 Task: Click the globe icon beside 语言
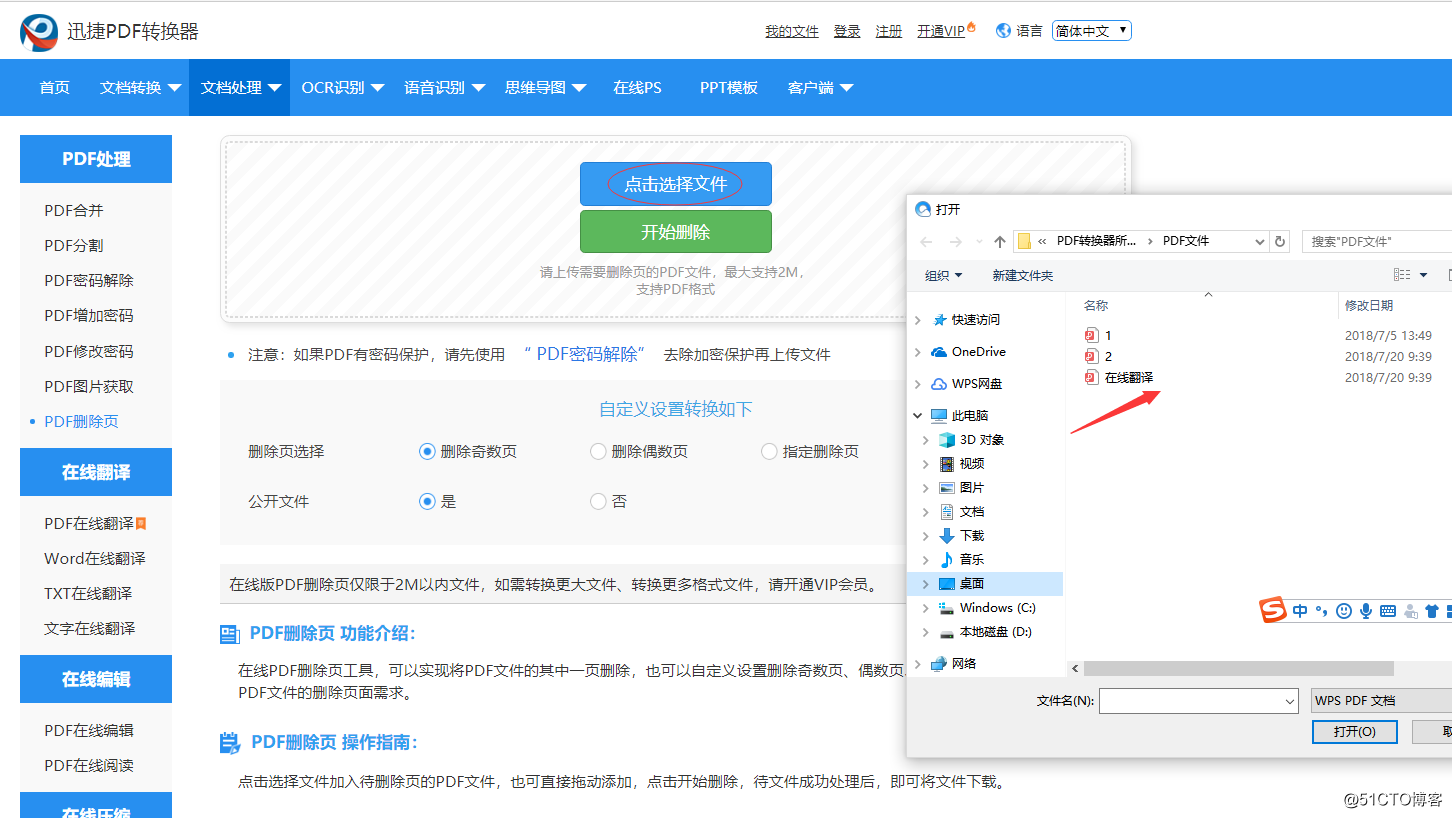(x=1003, y=31)
